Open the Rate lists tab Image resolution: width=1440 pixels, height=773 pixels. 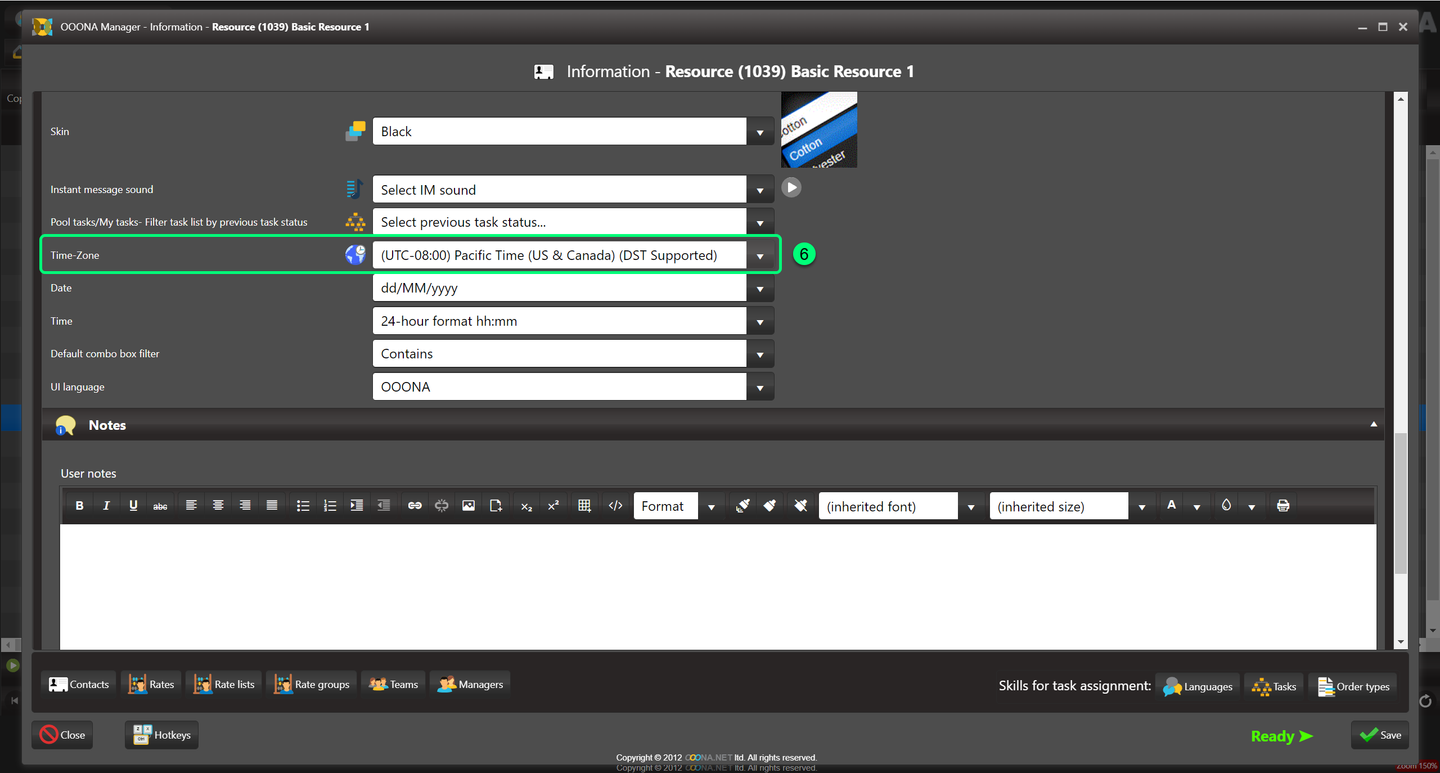click(x=224, y=684)
